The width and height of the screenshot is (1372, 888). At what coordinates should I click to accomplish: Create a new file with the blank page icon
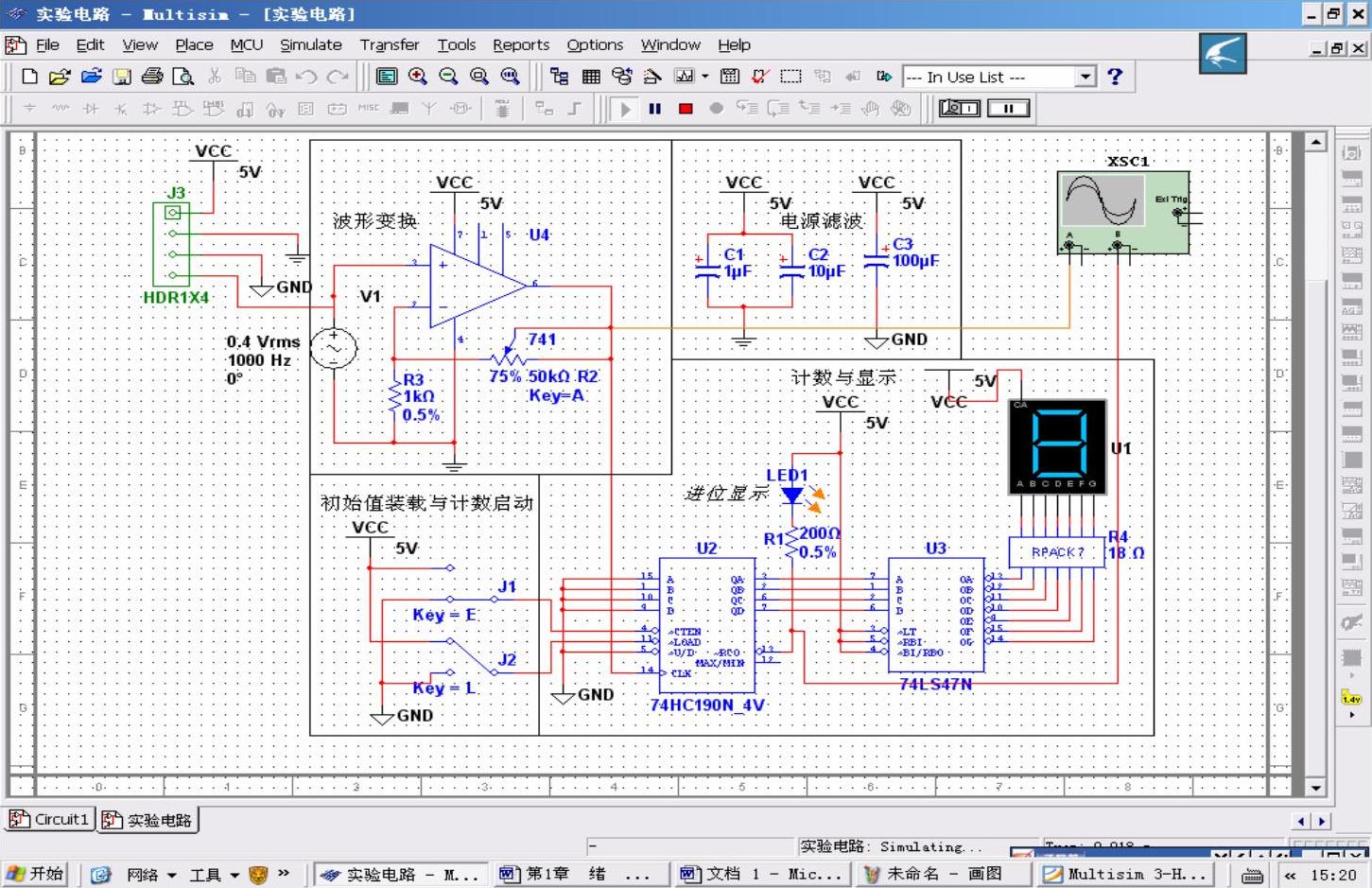[x=29, y=77]
